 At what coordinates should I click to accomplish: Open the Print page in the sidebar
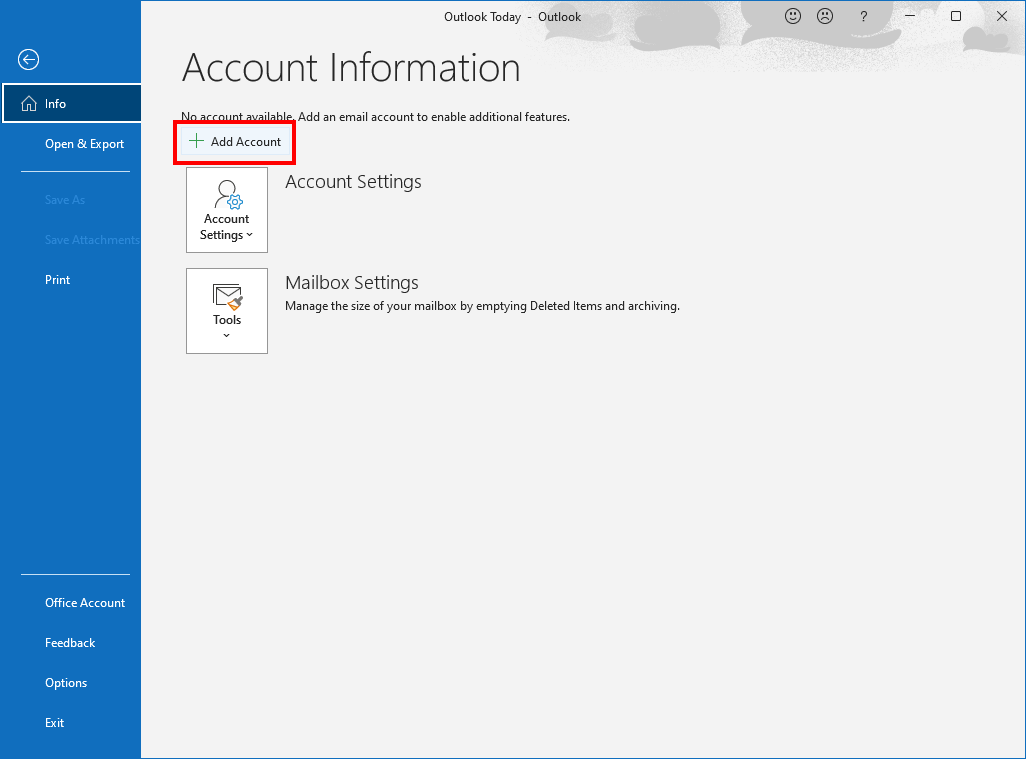[x=58, y=280]
